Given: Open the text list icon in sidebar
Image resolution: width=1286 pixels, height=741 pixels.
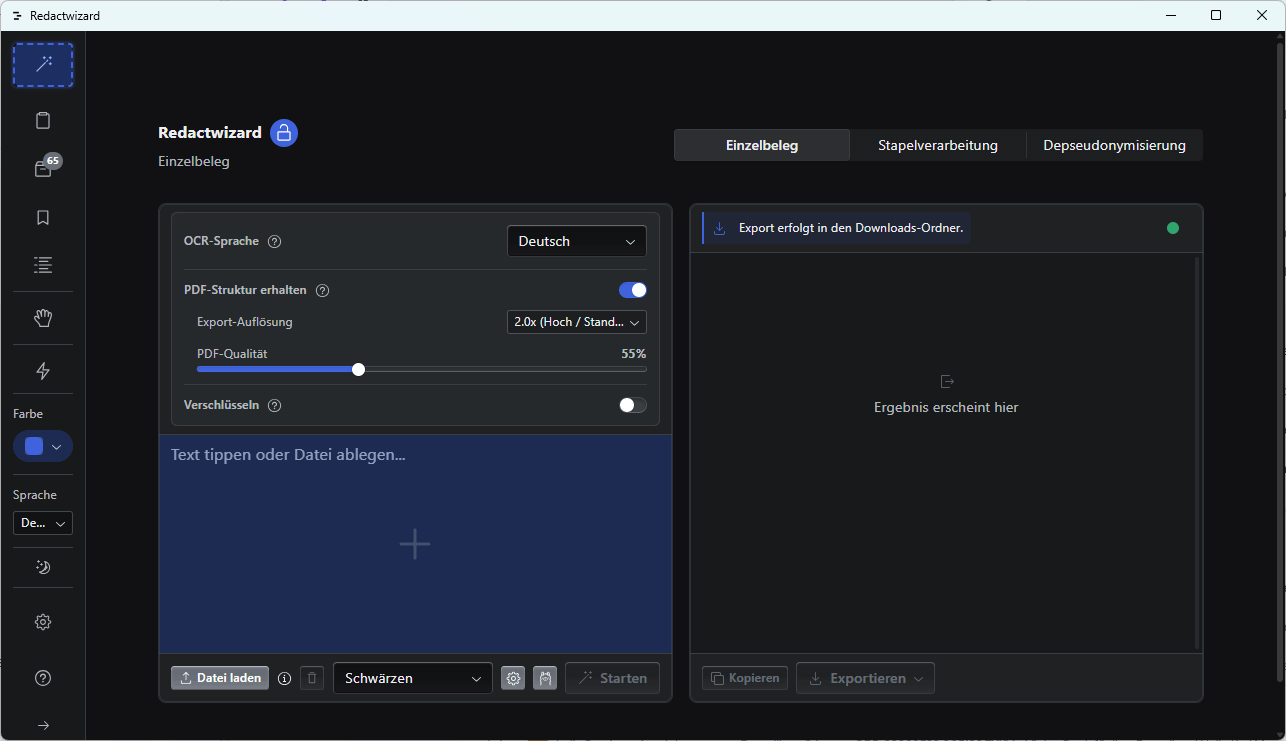Looking at the screenshot, I should pyautogui.click(x=43, y=265).
